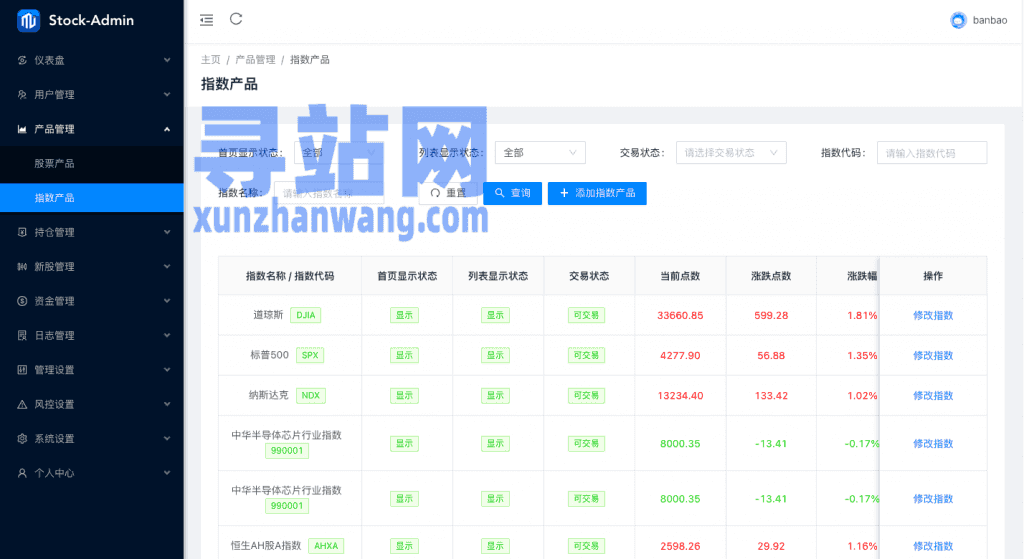Click the 2598.26 current points value
This screenshot has width=1024, height=559.
click(x=680, y=546)
